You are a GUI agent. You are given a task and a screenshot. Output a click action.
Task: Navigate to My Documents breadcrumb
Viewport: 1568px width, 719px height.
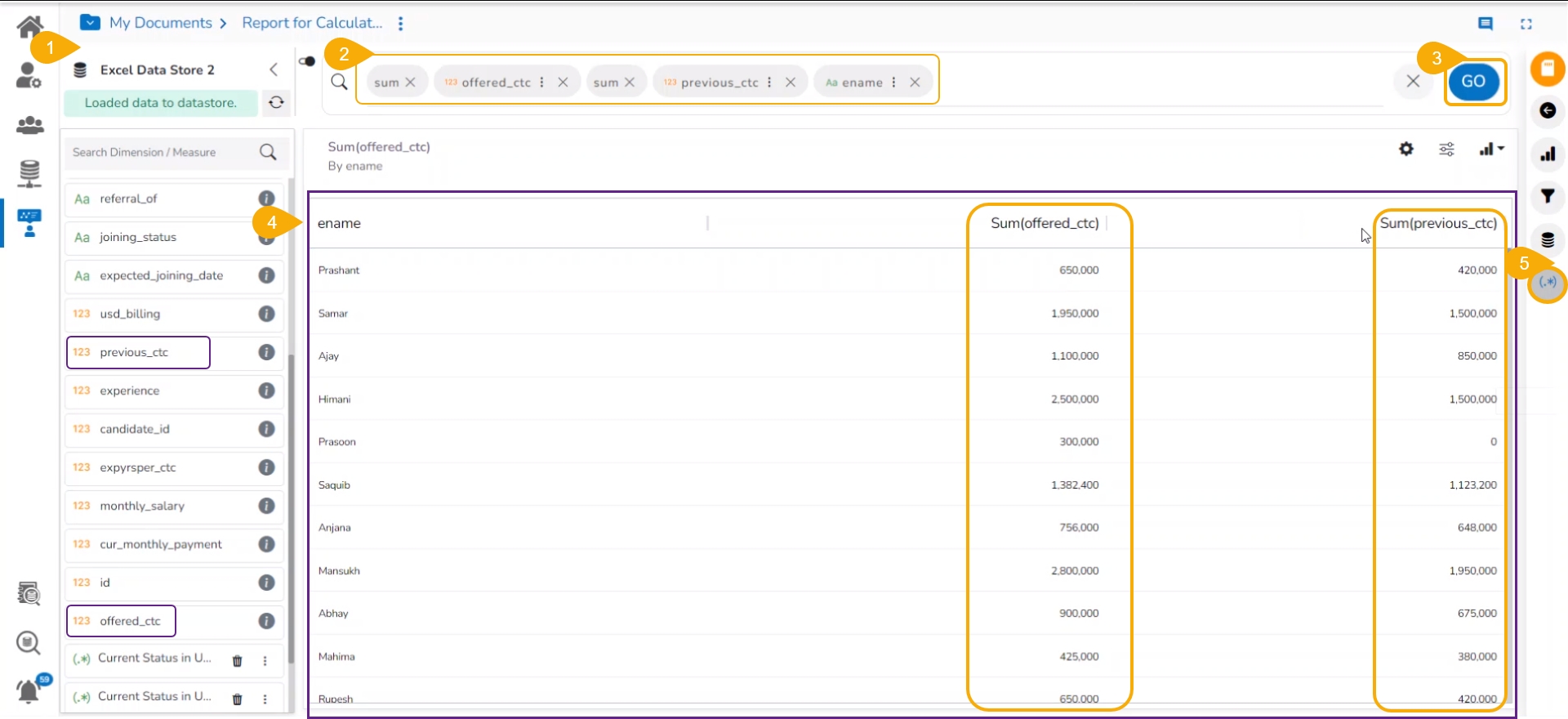pos(160,23)
